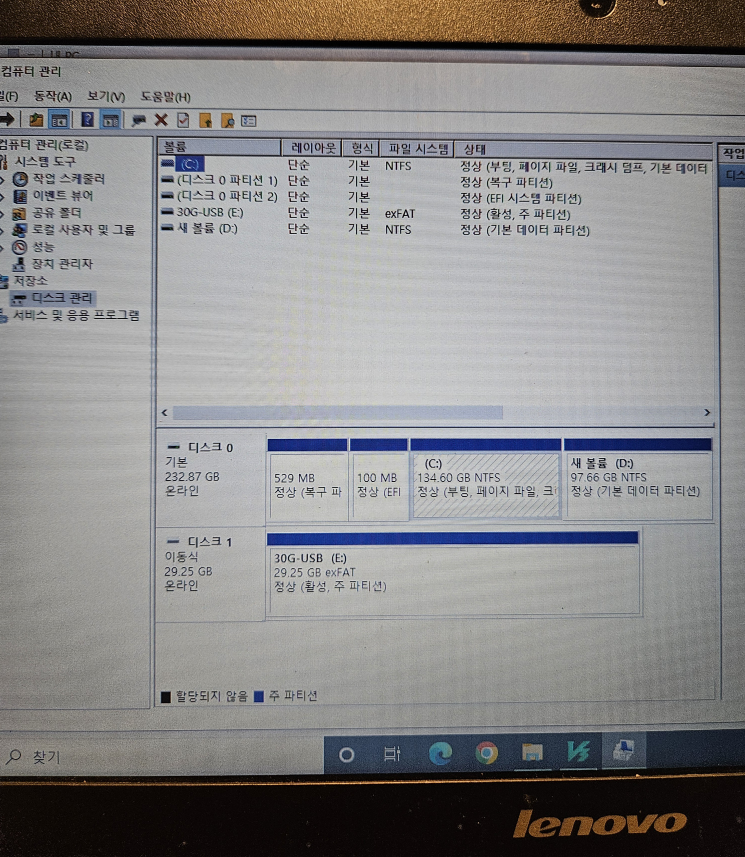Select 성능 in the tree
Screen dimensions: 745x857
coord(43,247)
